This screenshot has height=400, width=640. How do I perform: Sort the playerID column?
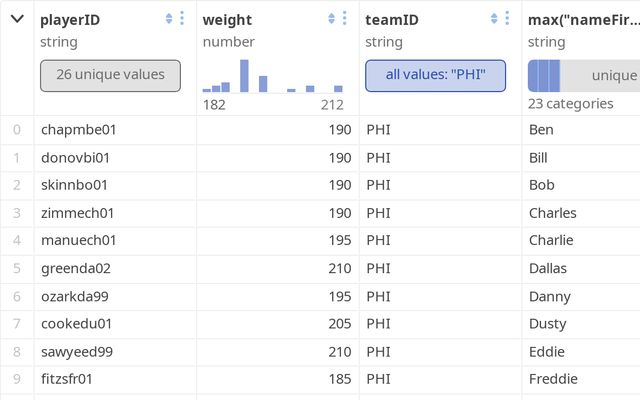(x=169, y=19)
